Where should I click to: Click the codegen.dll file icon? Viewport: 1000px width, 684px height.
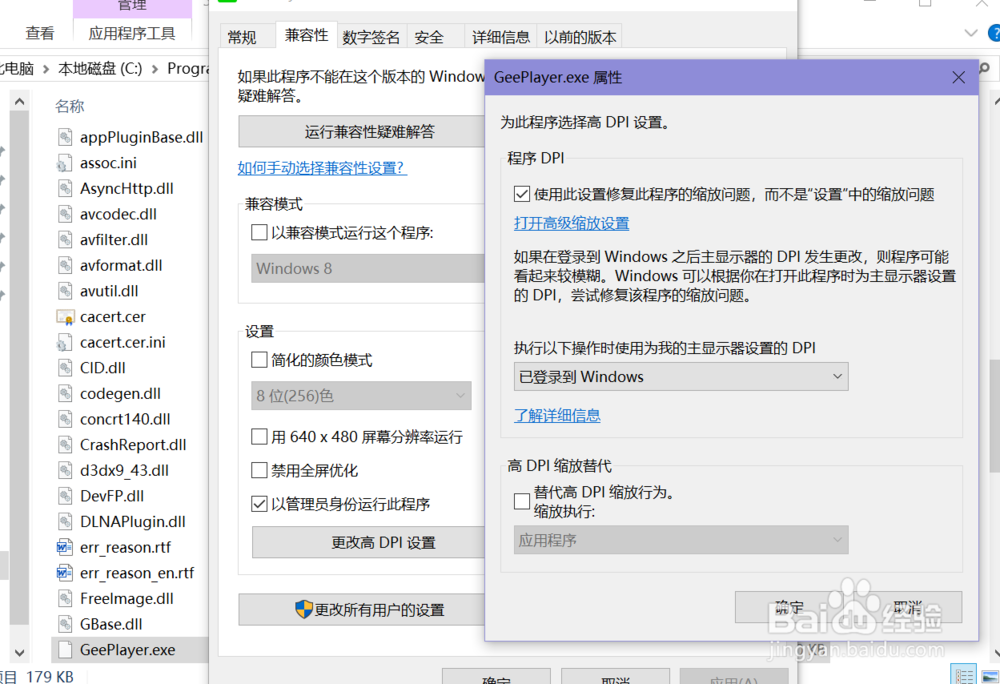click(x=65, y=393)
